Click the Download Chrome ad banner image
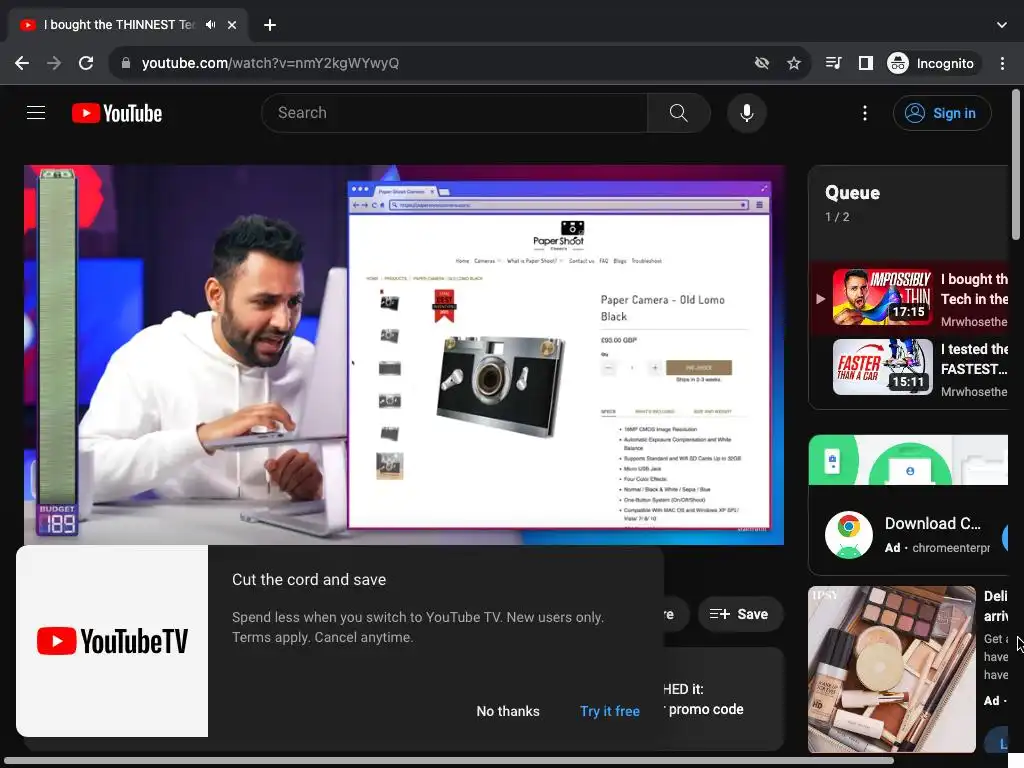This screenshot has width=1024, height=768. (908, 460)
